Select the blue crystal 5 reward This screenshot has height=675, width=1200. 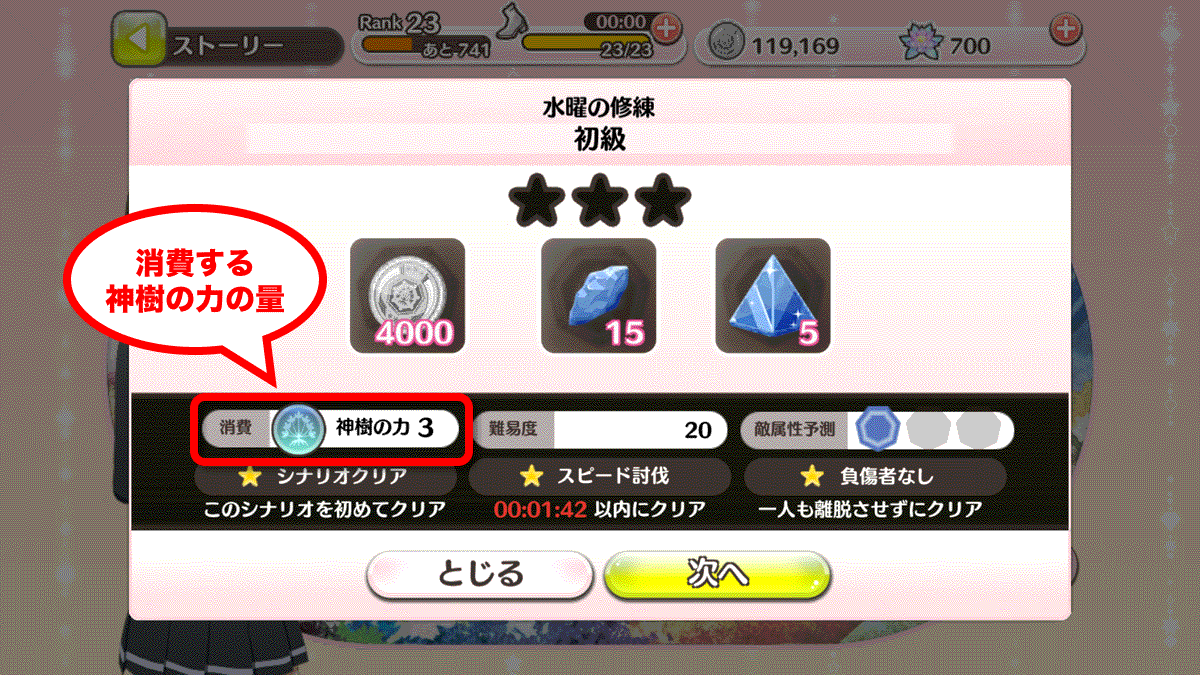pos(773,296)
